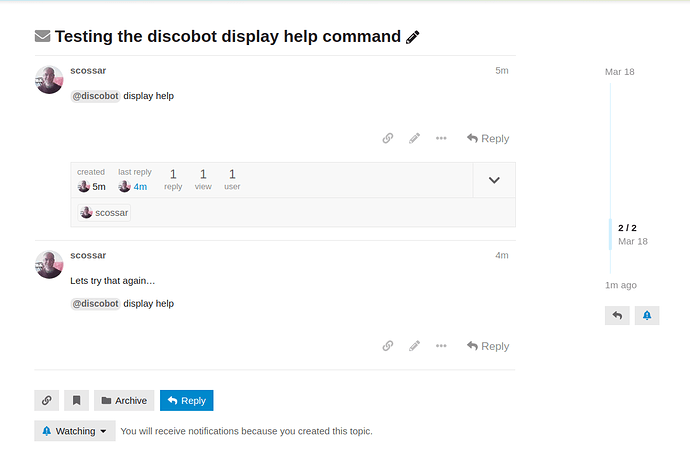Image resolution: width=690 pixels, height=468 pixels.
Task: Click the '1 reply' count in the topic map
Action: tap(173, 179)
